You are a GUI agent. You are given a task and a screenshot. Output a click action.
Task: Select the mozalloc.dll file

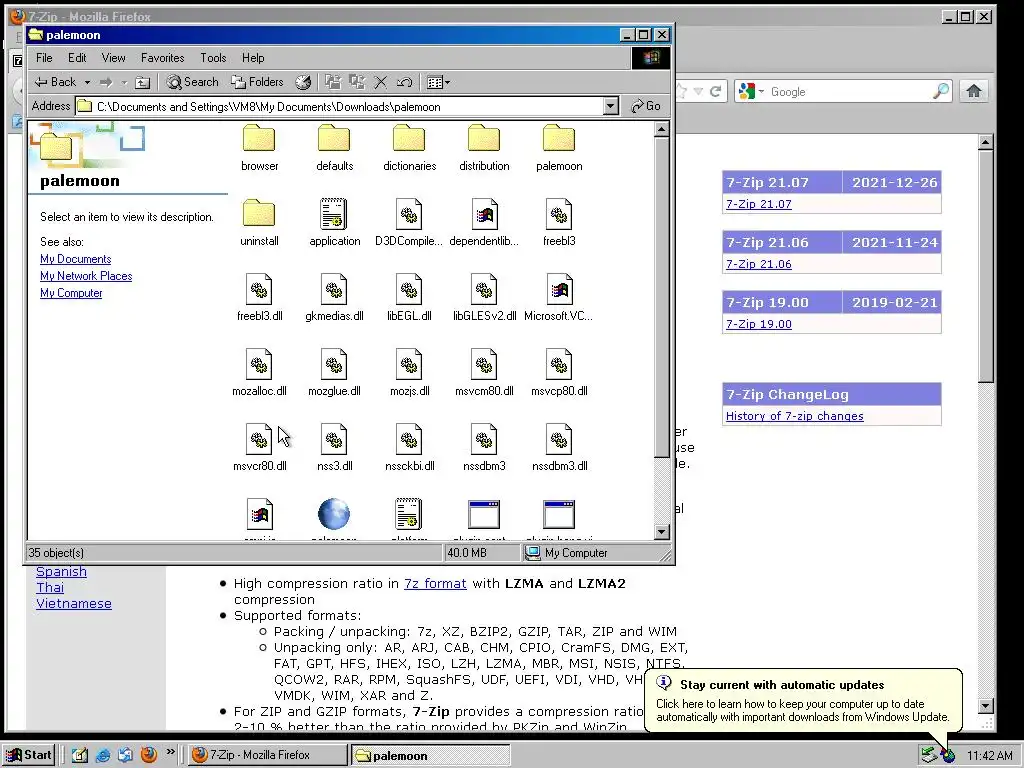point(259,374)
